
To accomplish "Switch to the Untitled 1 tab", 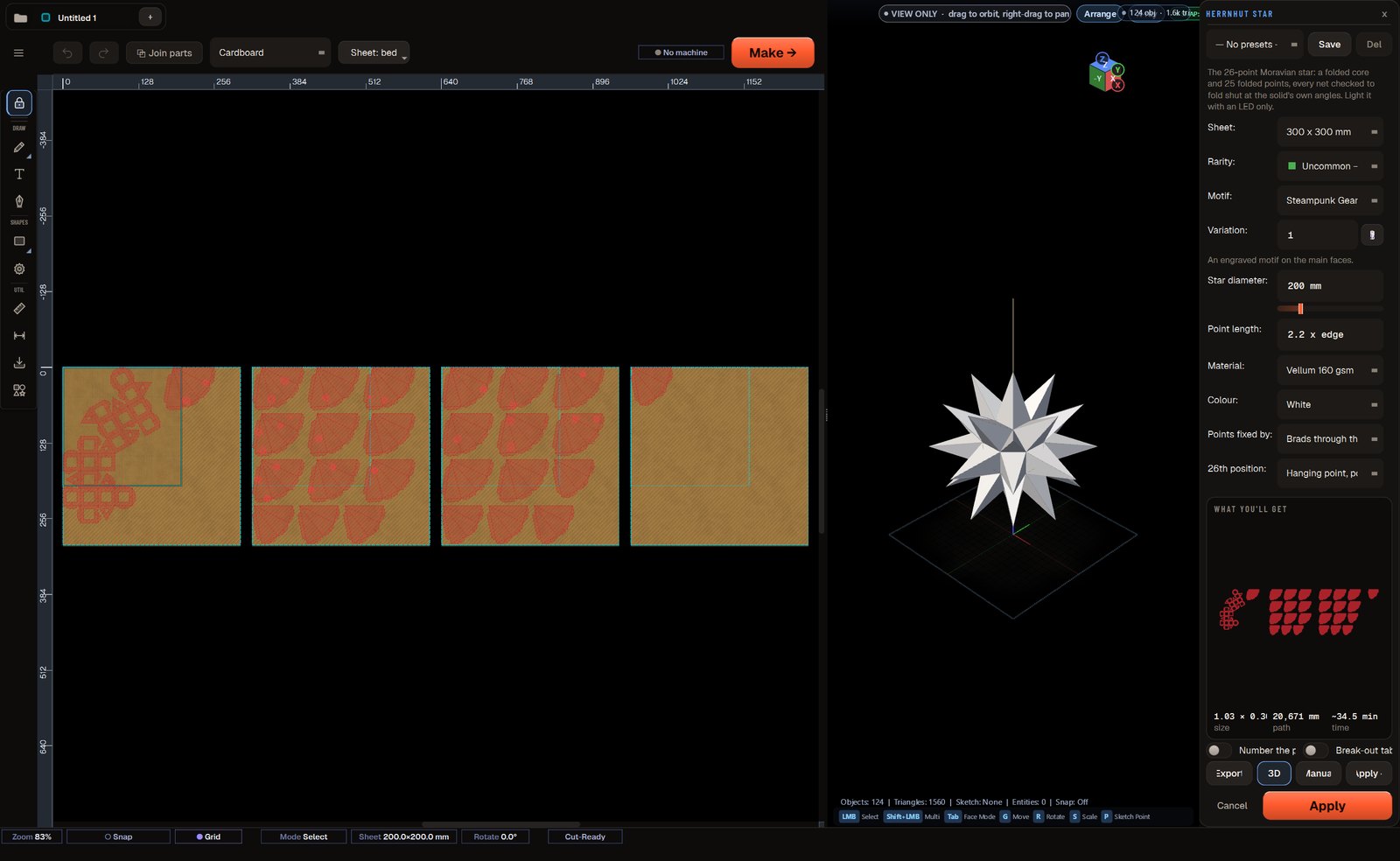I will (77, 17).
